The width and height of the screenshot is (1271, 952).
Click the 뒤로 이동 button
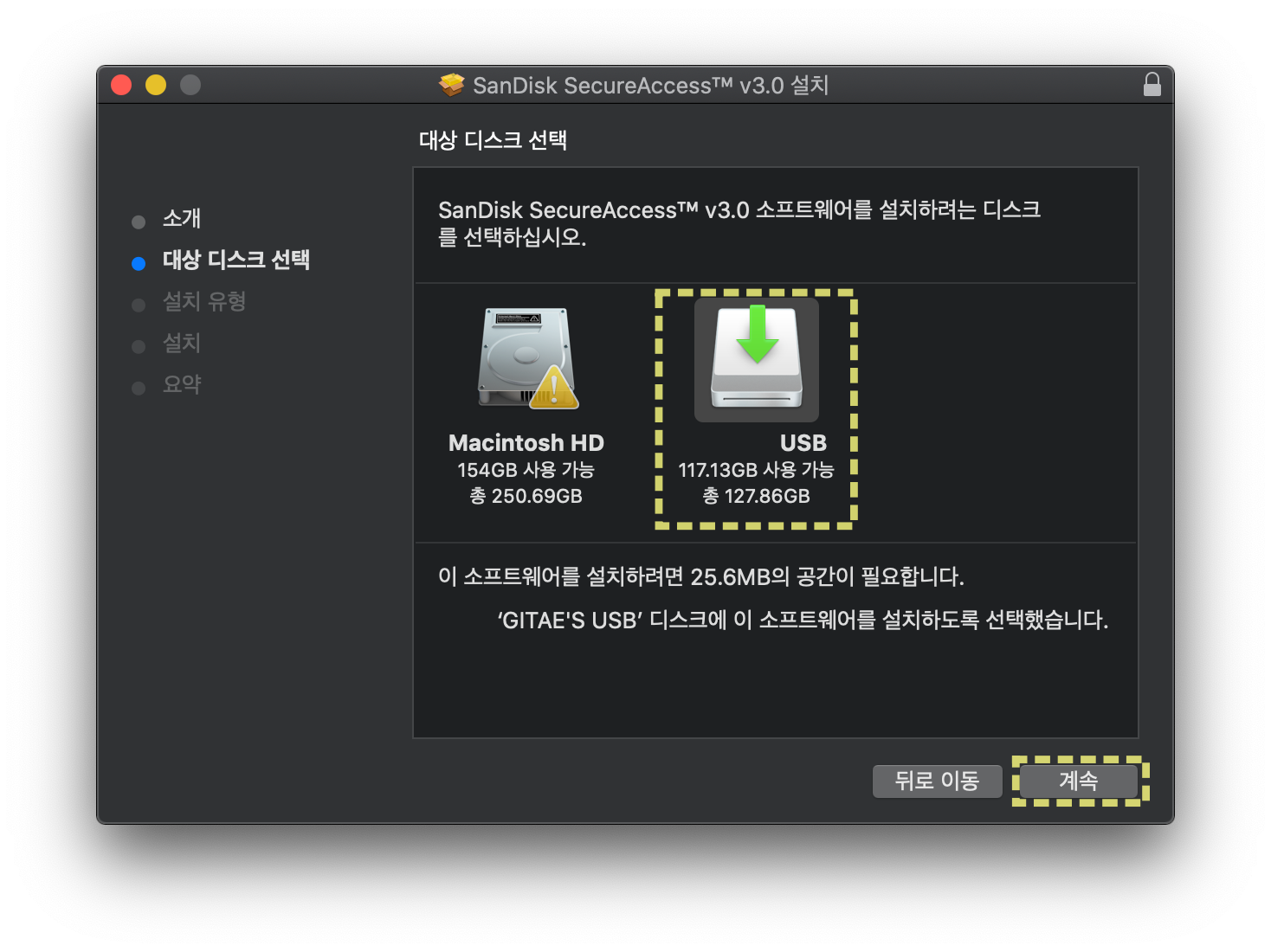pyautogui.click(x=937, y=781)
